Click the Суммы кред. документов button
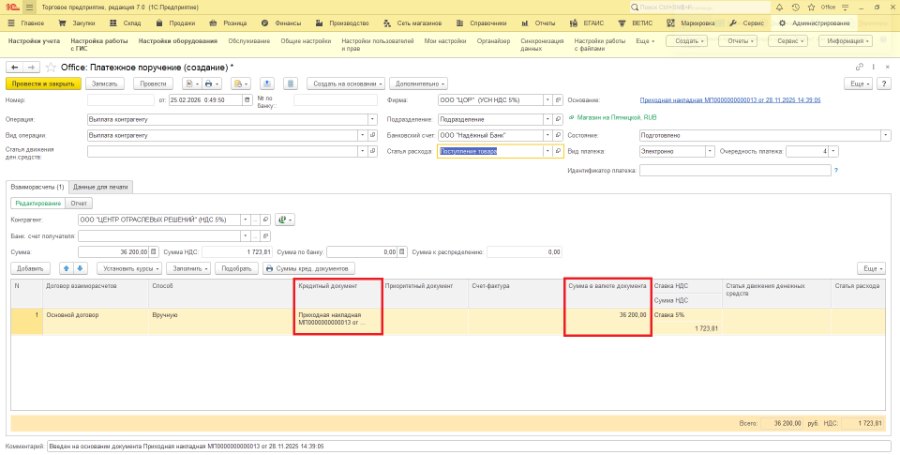The width and height of the screenshot is (900, 455). point(308,269)
